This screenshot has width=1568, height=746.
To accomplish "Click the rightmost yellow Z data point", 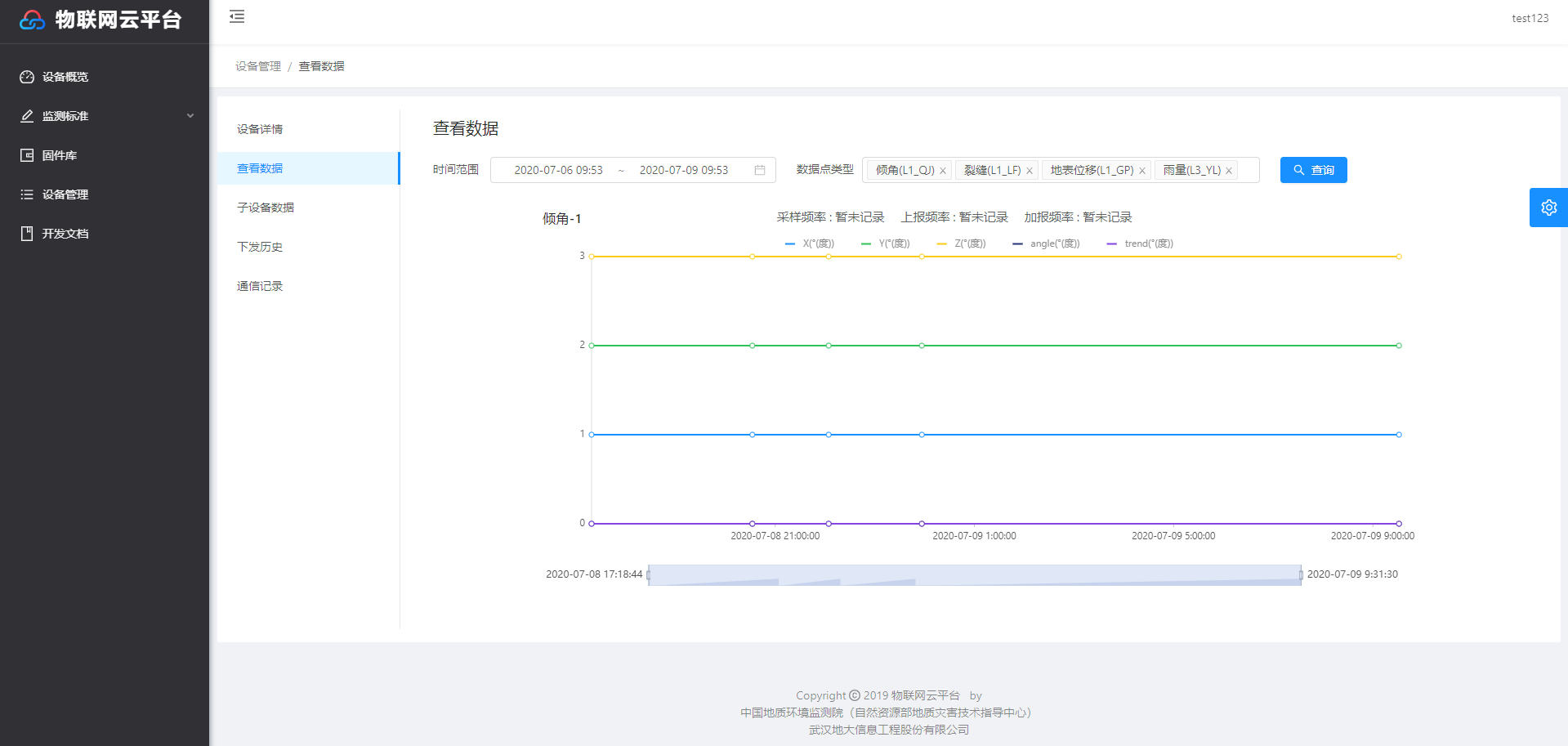I will [x=1399, y=257].
